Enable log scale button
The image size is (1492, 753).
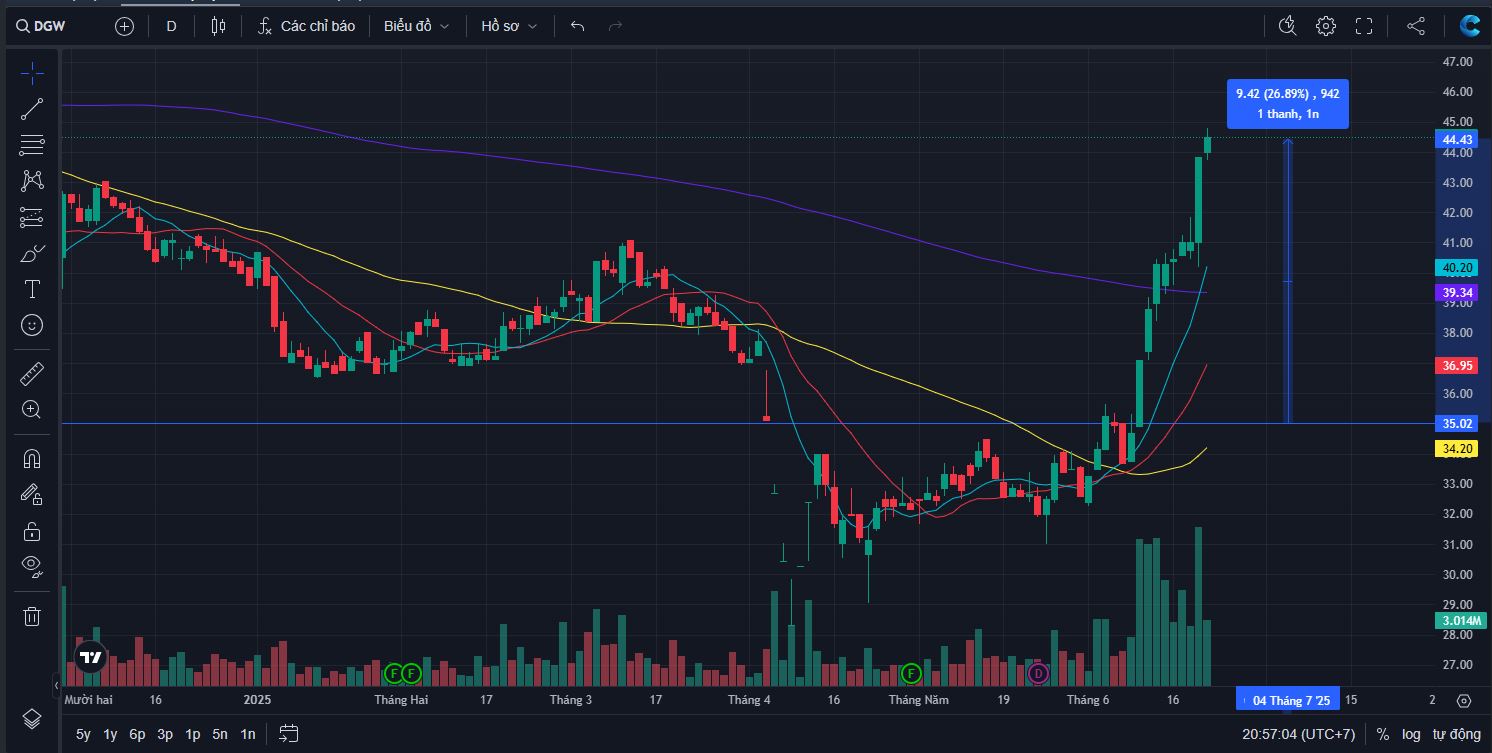coord(1411,734)
